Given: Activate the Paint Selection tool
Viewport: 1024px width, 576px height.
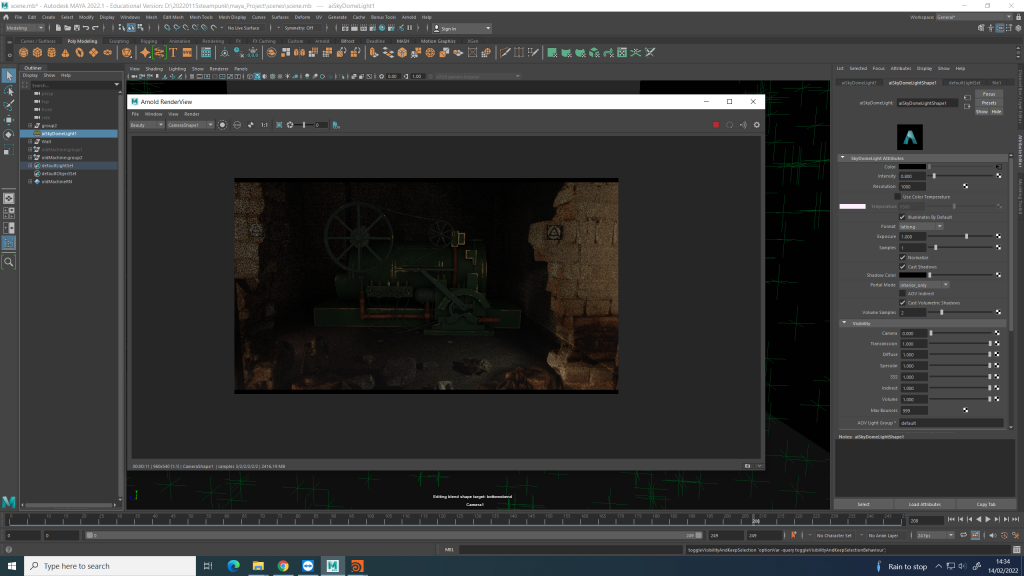Looking at the screenshot, I should [9, 104].
